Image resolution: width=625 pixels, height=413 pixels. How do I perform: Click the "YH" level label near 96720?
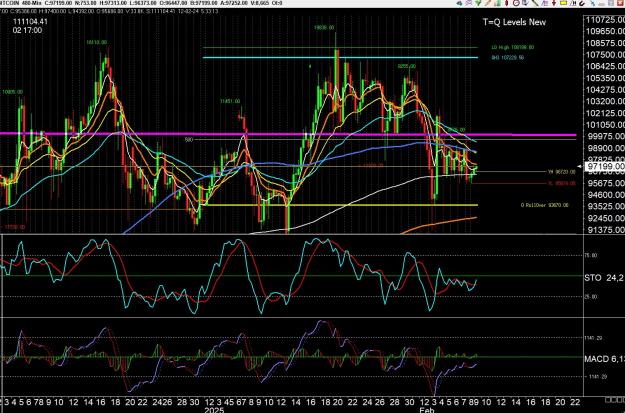coord(562,172)
